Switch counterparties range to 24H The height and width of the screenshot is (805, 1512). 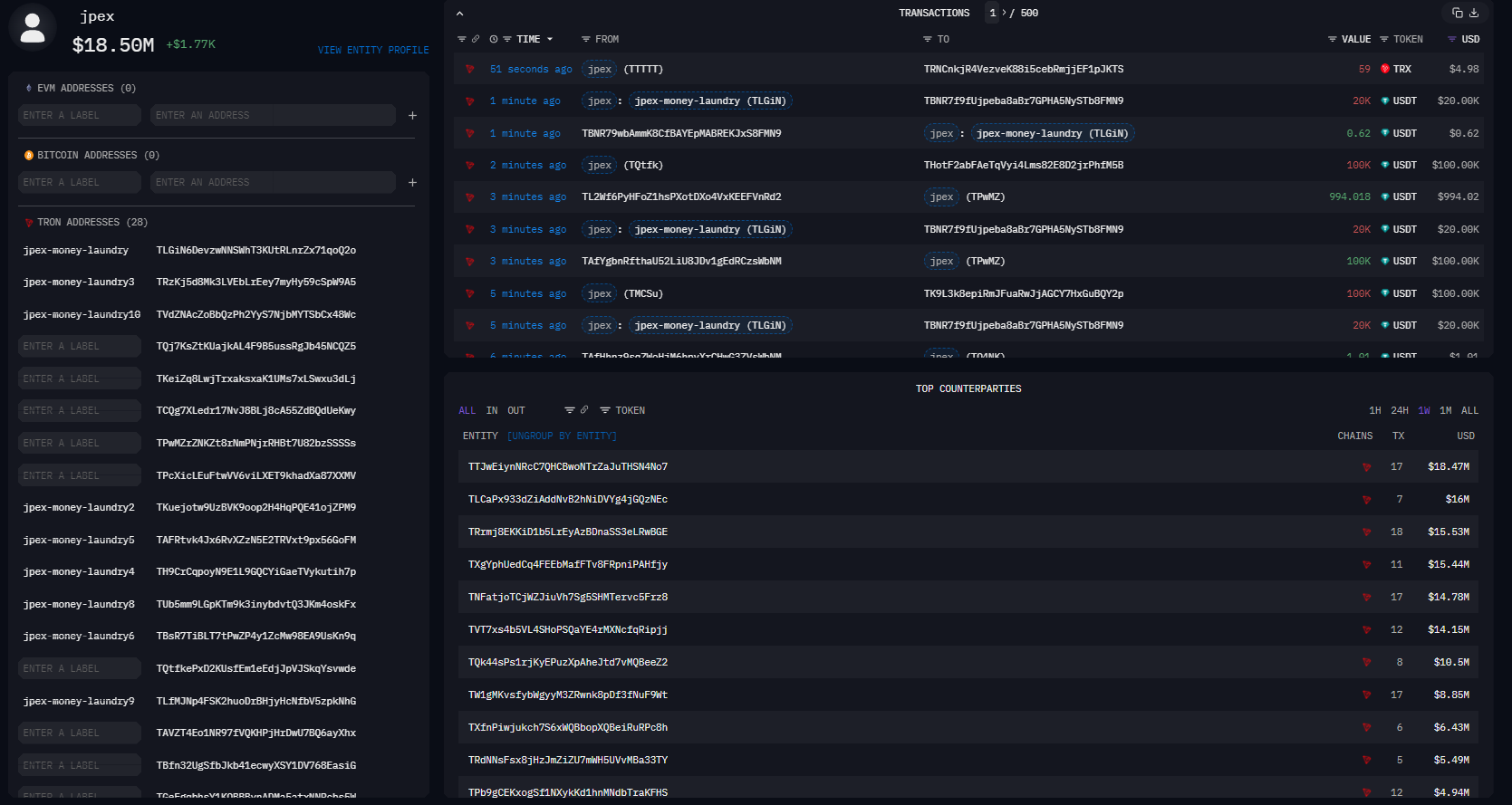point(1400,410)
